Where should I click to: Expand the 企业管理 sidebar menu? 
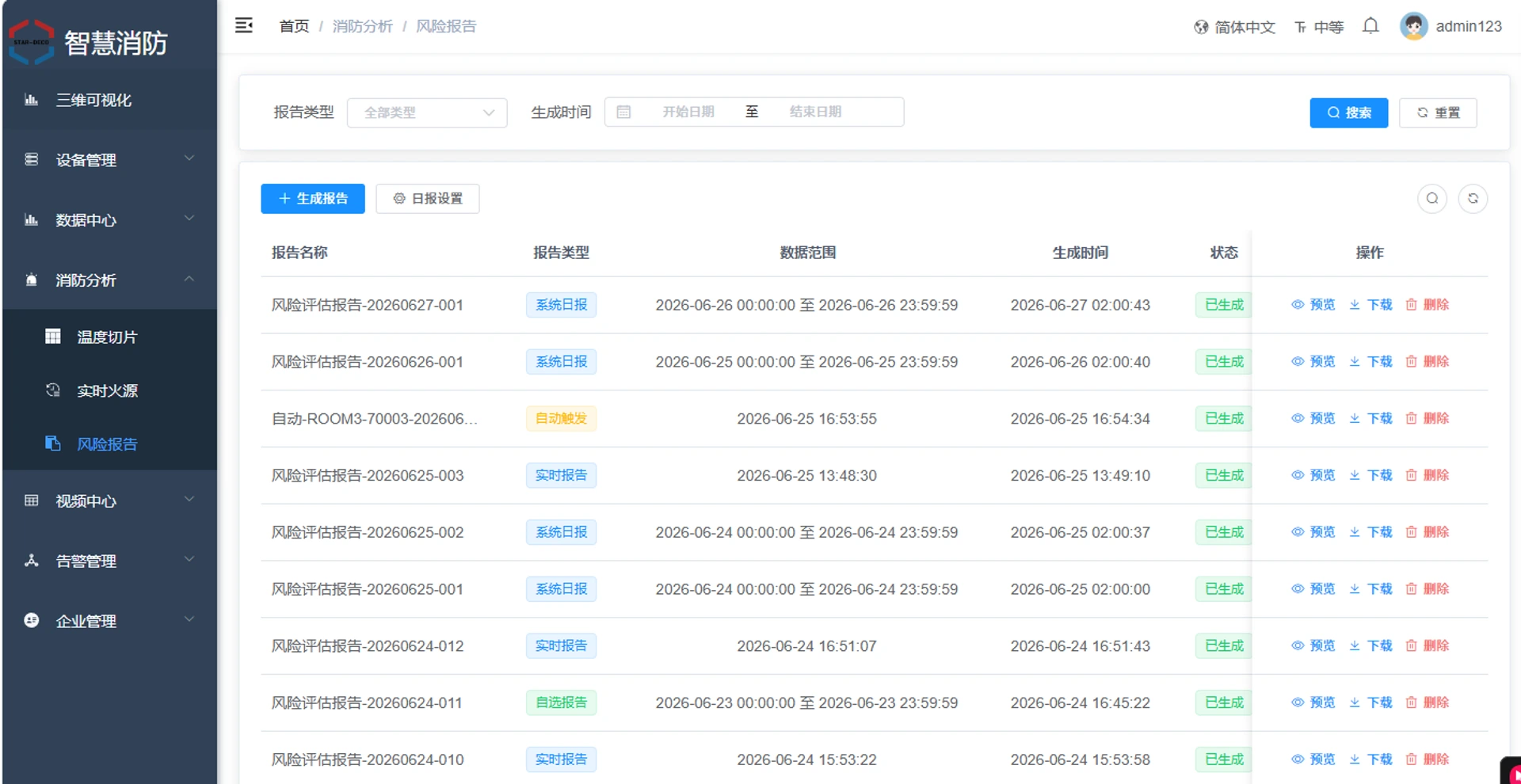click(109, 622)
